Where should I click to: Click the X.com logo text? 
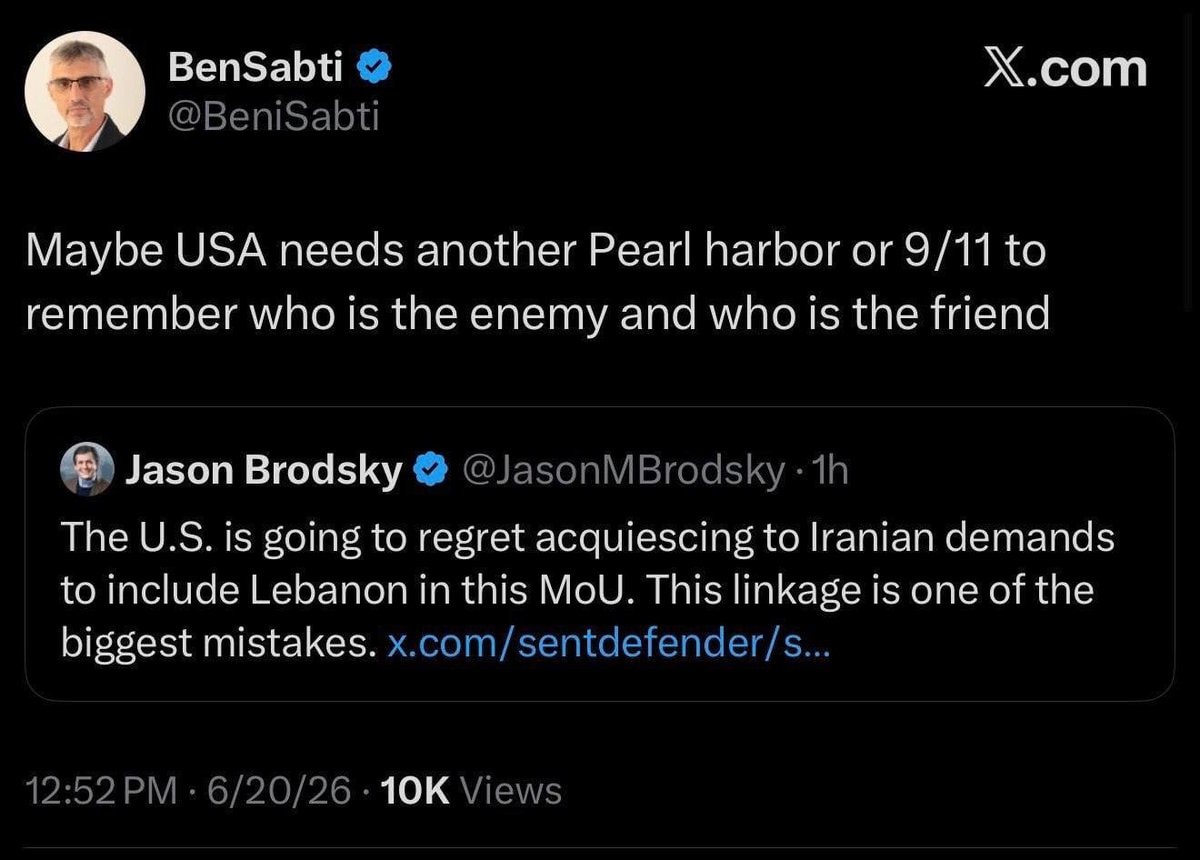[x=1063, y=70]
